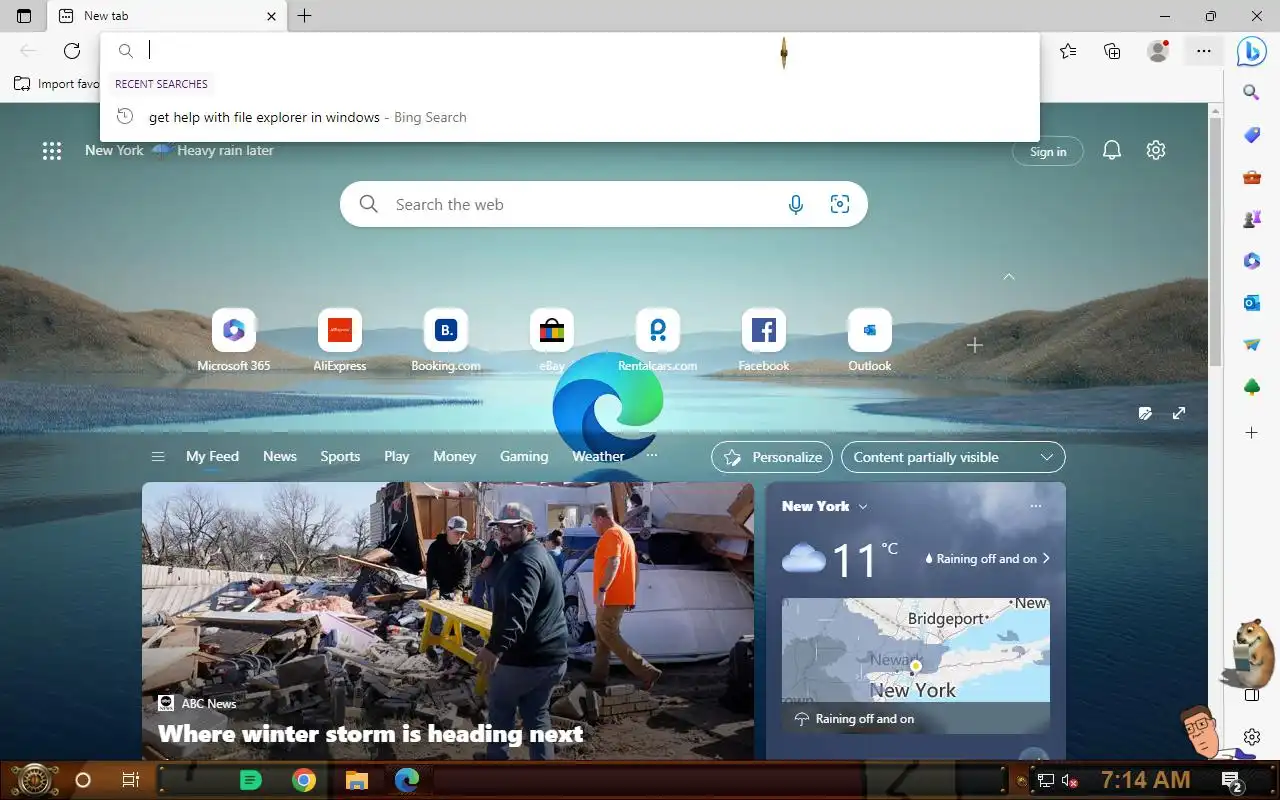
Task: Edit background image pencil icon
Action: [x=1145, y=413]
